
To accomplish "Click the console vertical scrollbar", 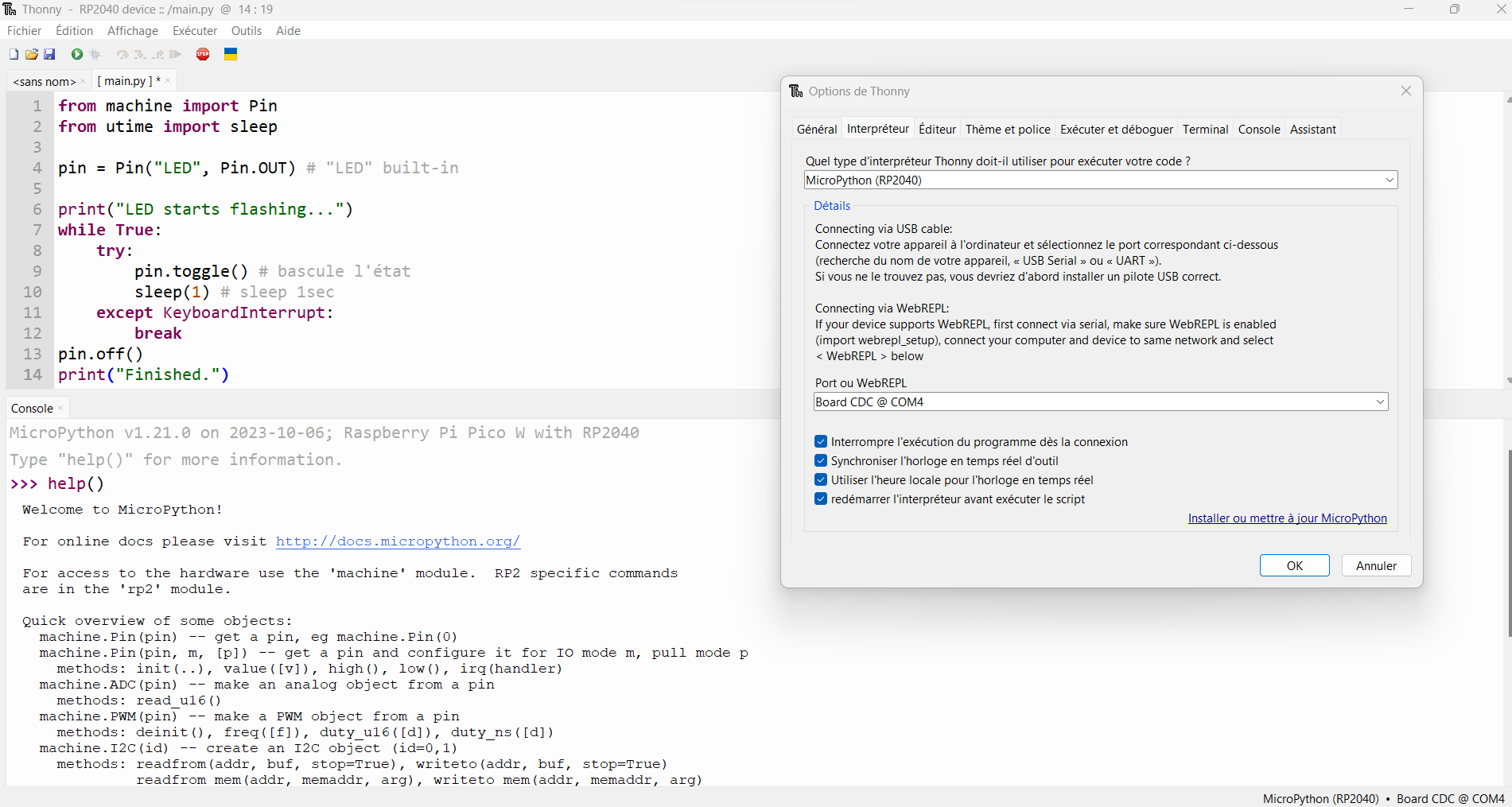I will tap(1508, 542).
